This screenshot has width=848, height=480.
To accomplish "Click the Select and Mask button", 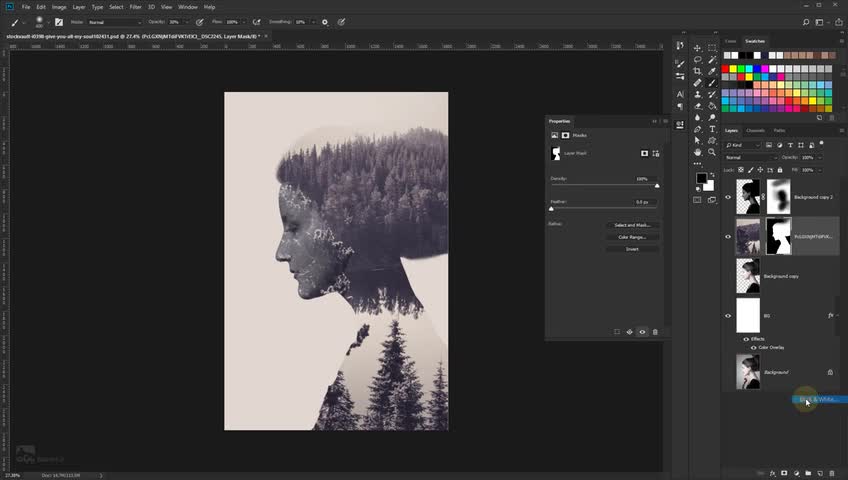I will tap(632, 225).
